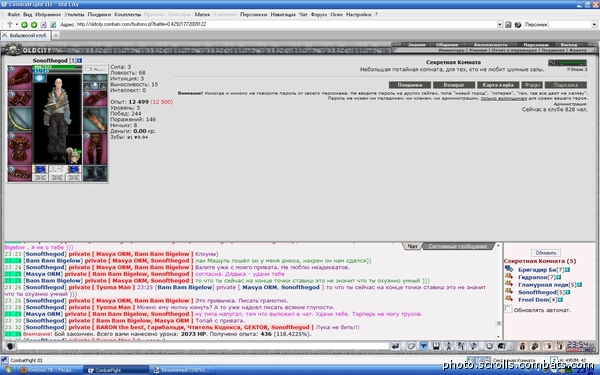This screenshot has width=600, height=375.
Task: Click the chat scrollbar down arrow
Action: click(x=499, y=336)
